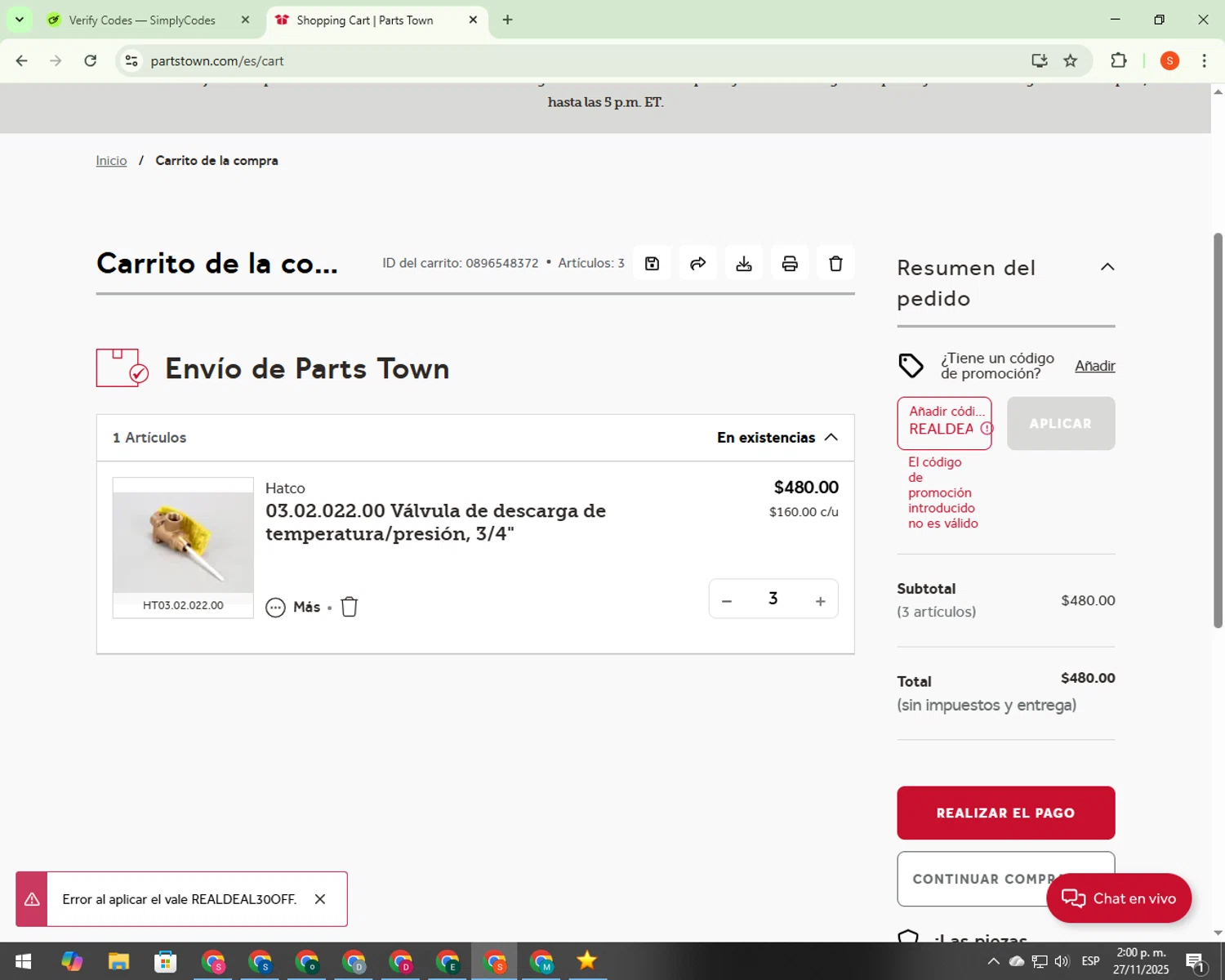1225x980 pixels.
Task: Open the Chrome three-dot menu
Action: 1204,60
